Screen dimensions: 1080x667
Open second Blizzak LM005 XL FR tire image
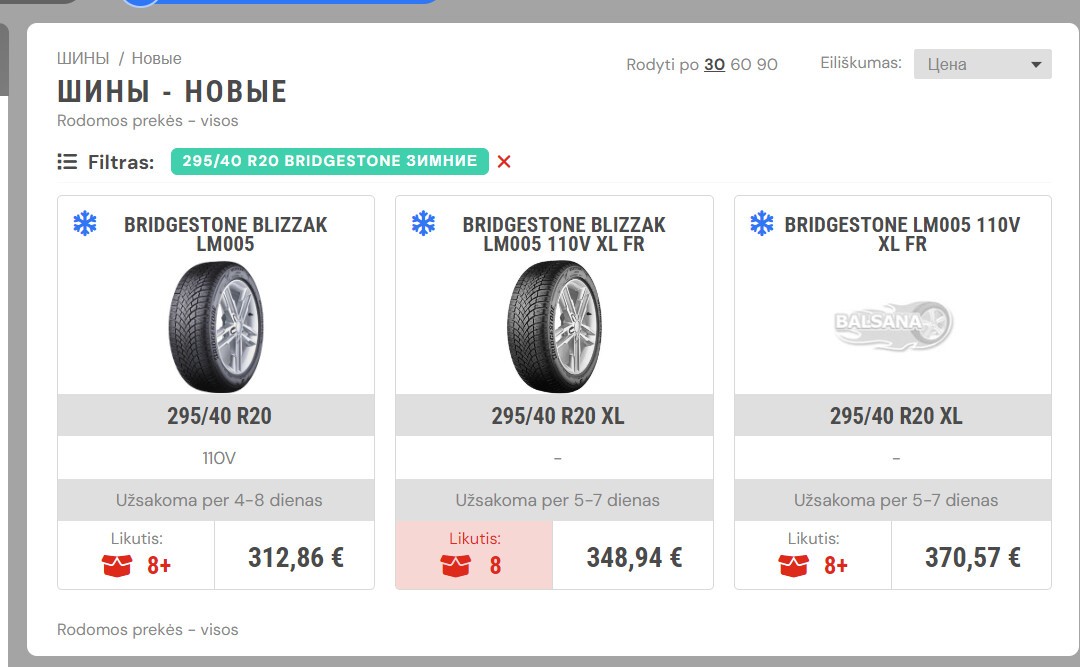(554, 327)
